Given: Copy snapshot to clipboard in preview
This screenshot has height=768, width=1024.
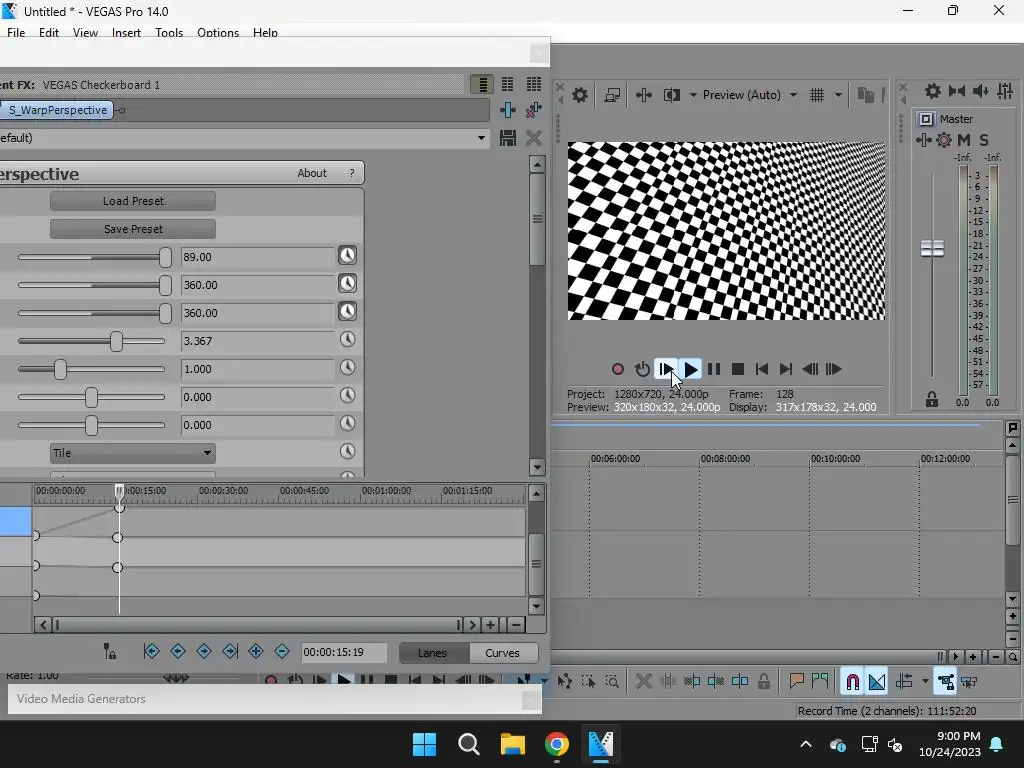Looking at the screenshot, I should 865,95.
